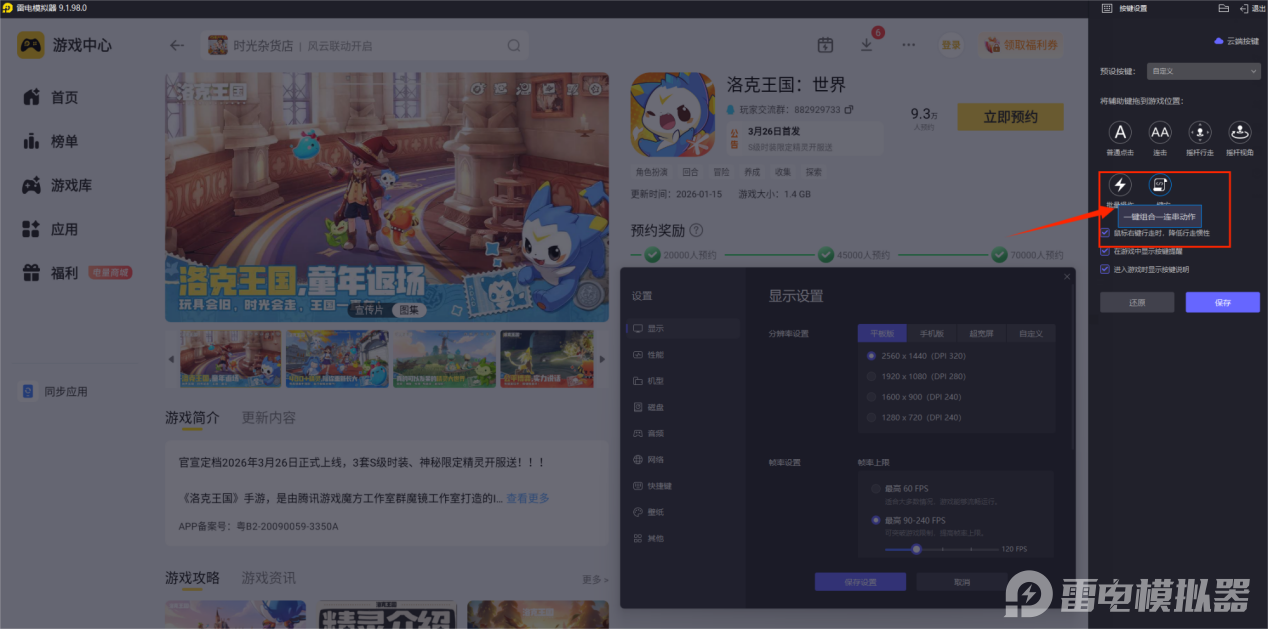Viewport: 1268px width, 629px height.
Task: Click the keyboard icon beside 按键设置
Action: coord(1107,8)
